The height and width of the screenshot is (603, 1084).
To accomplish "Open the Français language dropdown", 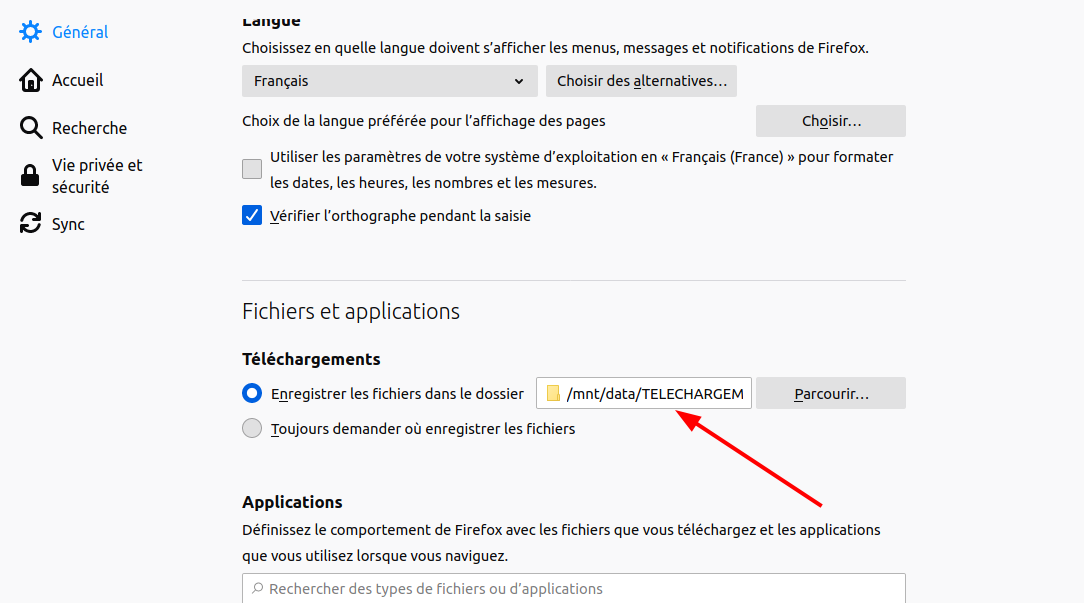I will [x=389, y=81].
